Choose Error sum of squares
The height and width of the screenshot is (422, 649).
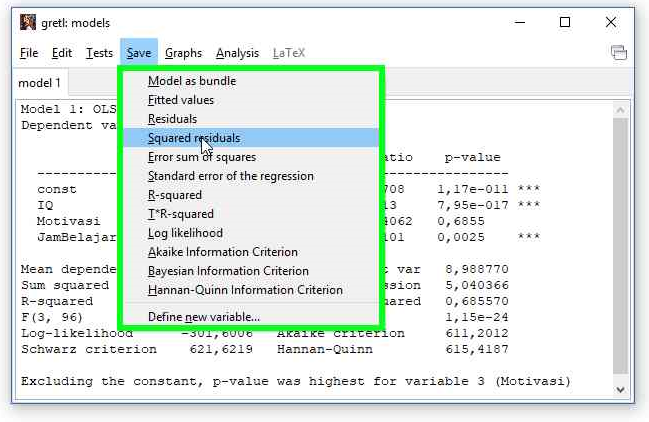point(202,157)
